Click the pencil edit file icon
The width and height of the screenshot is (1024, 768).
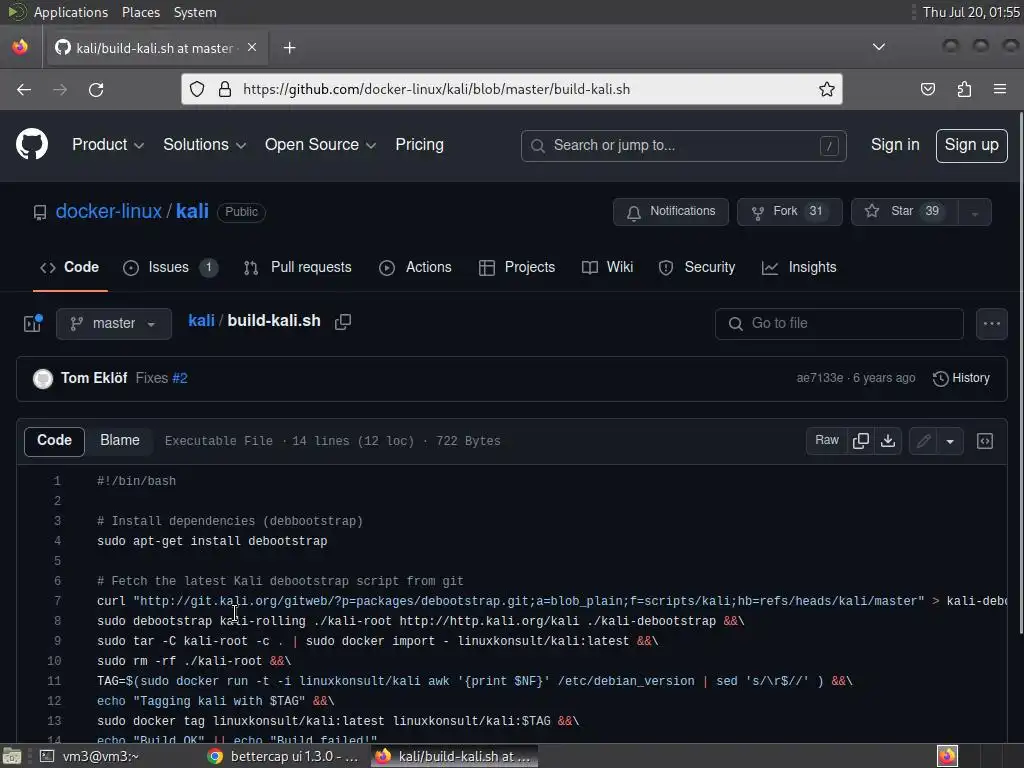923,441
